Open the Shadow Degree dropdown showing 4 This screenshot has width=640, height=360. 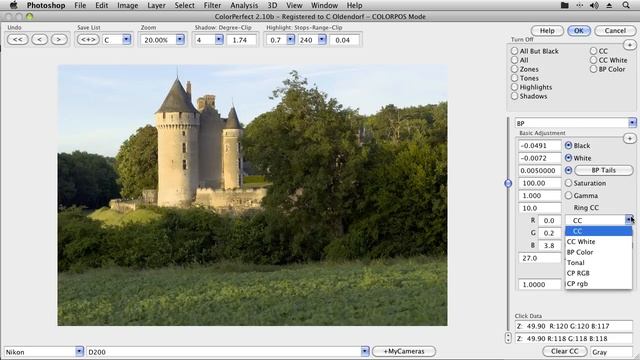click(x=219, y=40)
